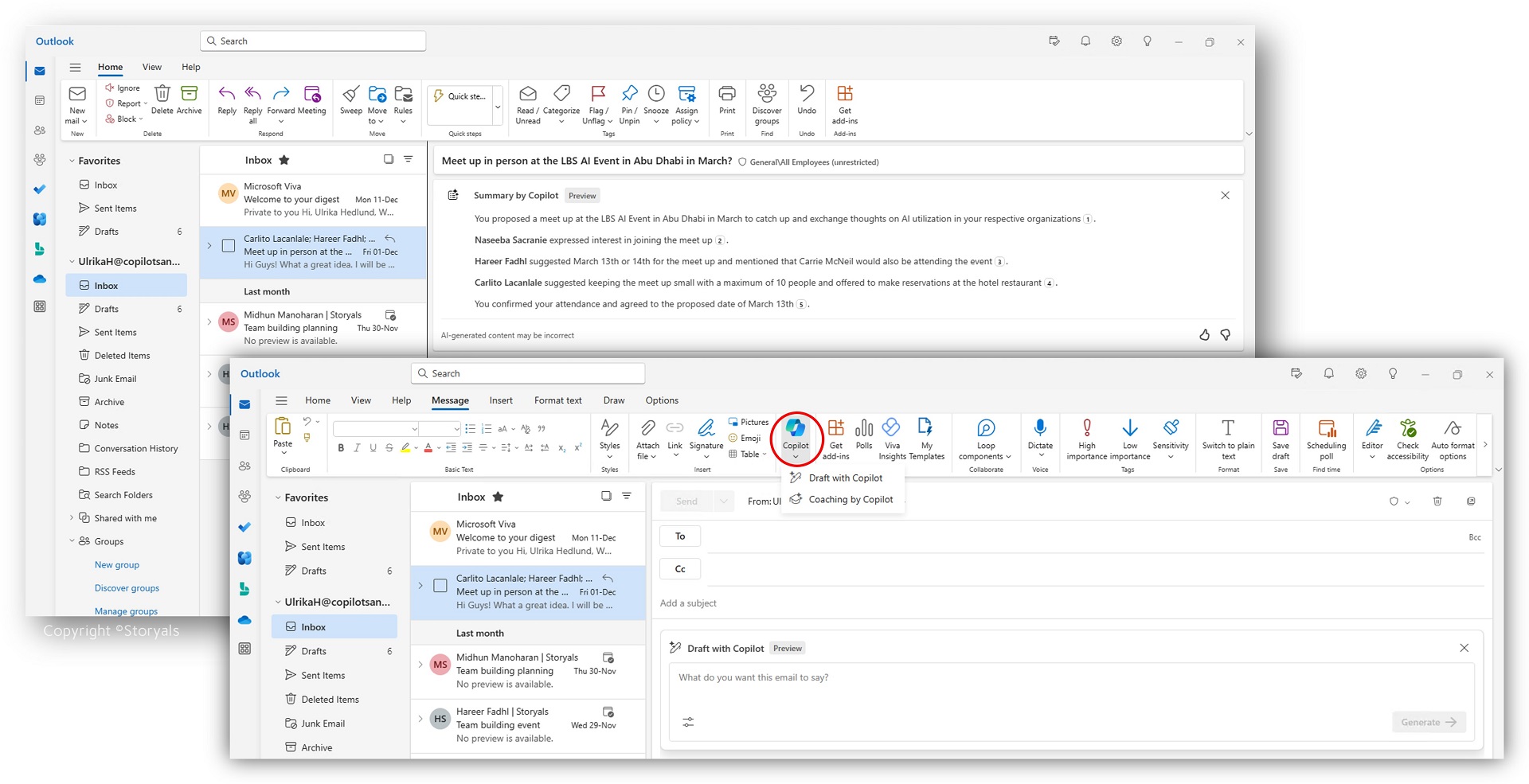Image resolution: width=1529 pixels, height=784 pixels.
Task: Open the Options ribbon tab
Action: click(661, 400)
